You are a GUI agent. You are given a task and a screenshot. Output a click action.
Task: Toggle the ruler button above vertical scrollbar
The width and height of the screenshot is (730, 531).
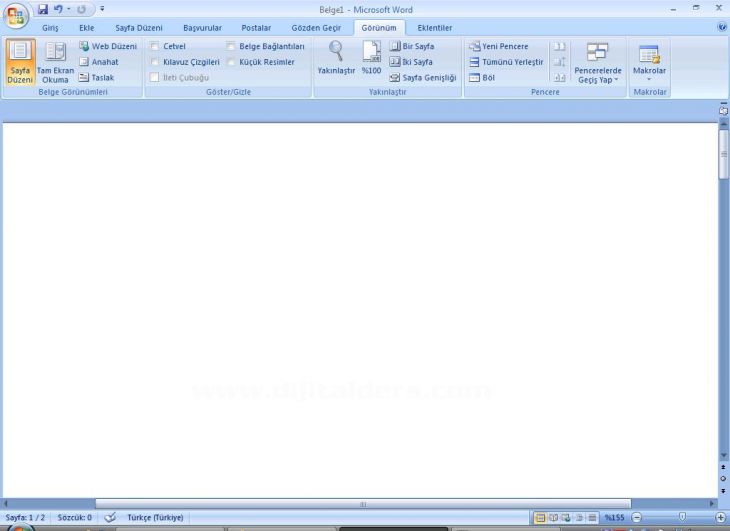pyautogui.click(x=723, y=111)
